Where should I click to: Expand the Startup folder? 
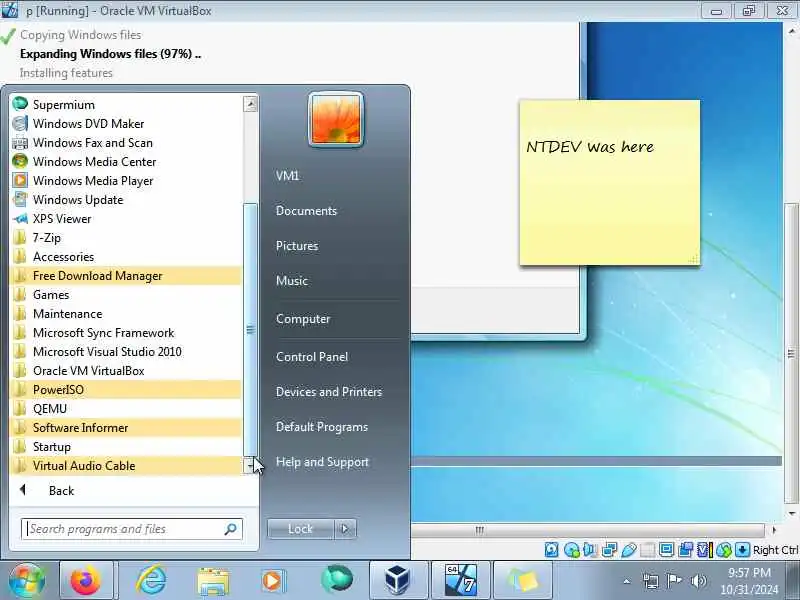[126, 446]
